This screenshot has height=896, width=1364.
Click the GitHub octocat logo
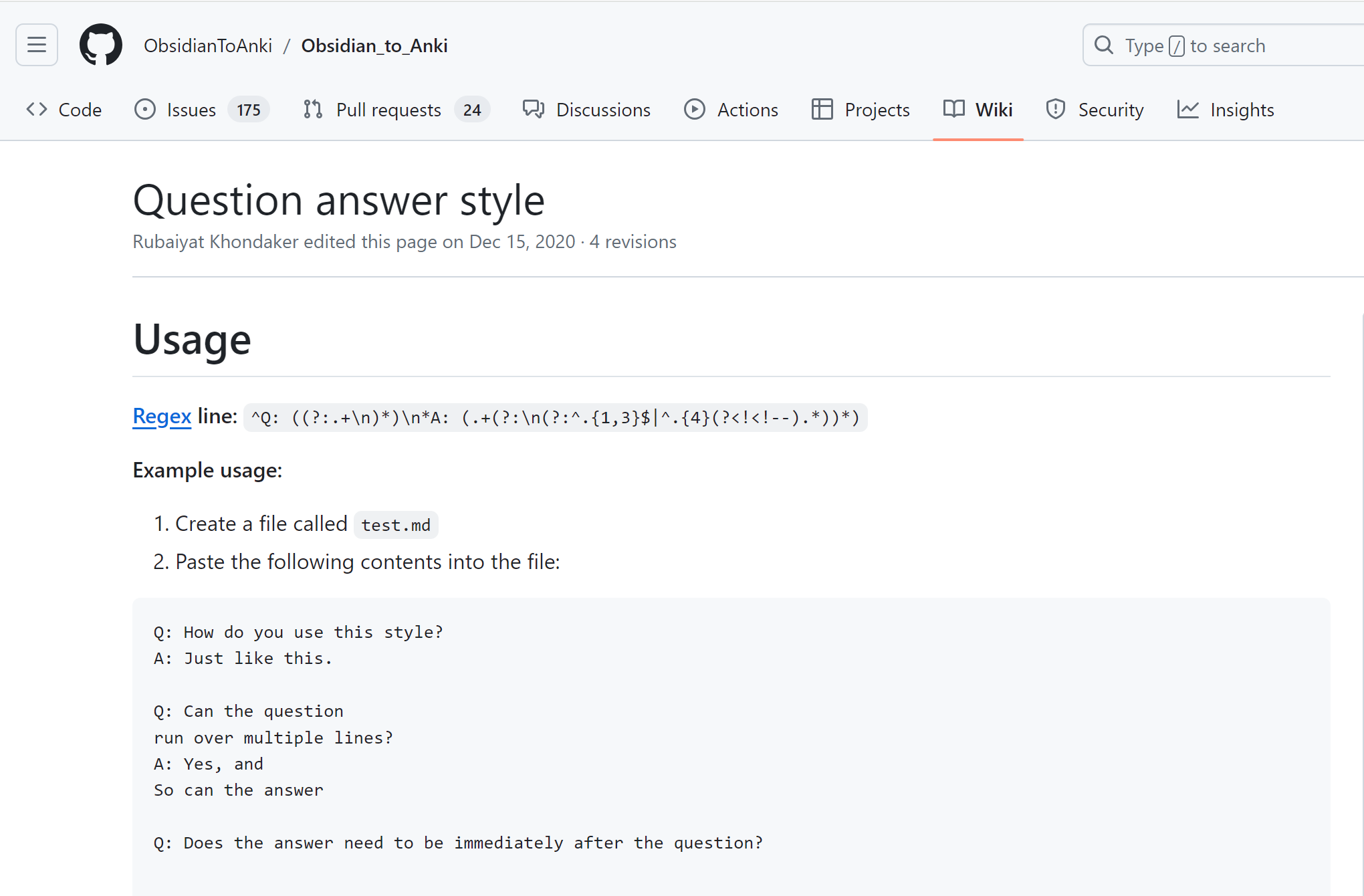click(x=101, y=45)
